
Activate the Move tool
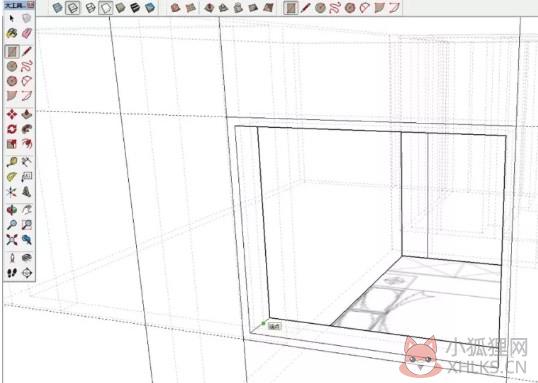[x=12, y=114]
